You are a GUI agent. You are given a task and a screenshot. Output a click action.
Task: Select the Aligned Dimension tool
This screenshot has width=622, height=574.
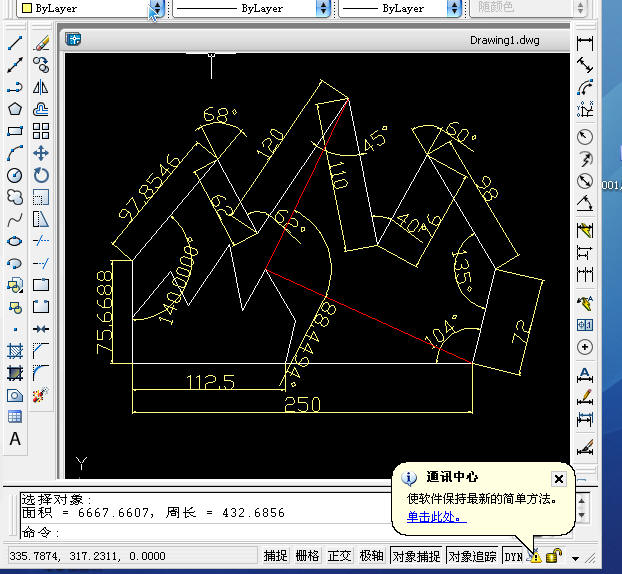click(585, 65)
